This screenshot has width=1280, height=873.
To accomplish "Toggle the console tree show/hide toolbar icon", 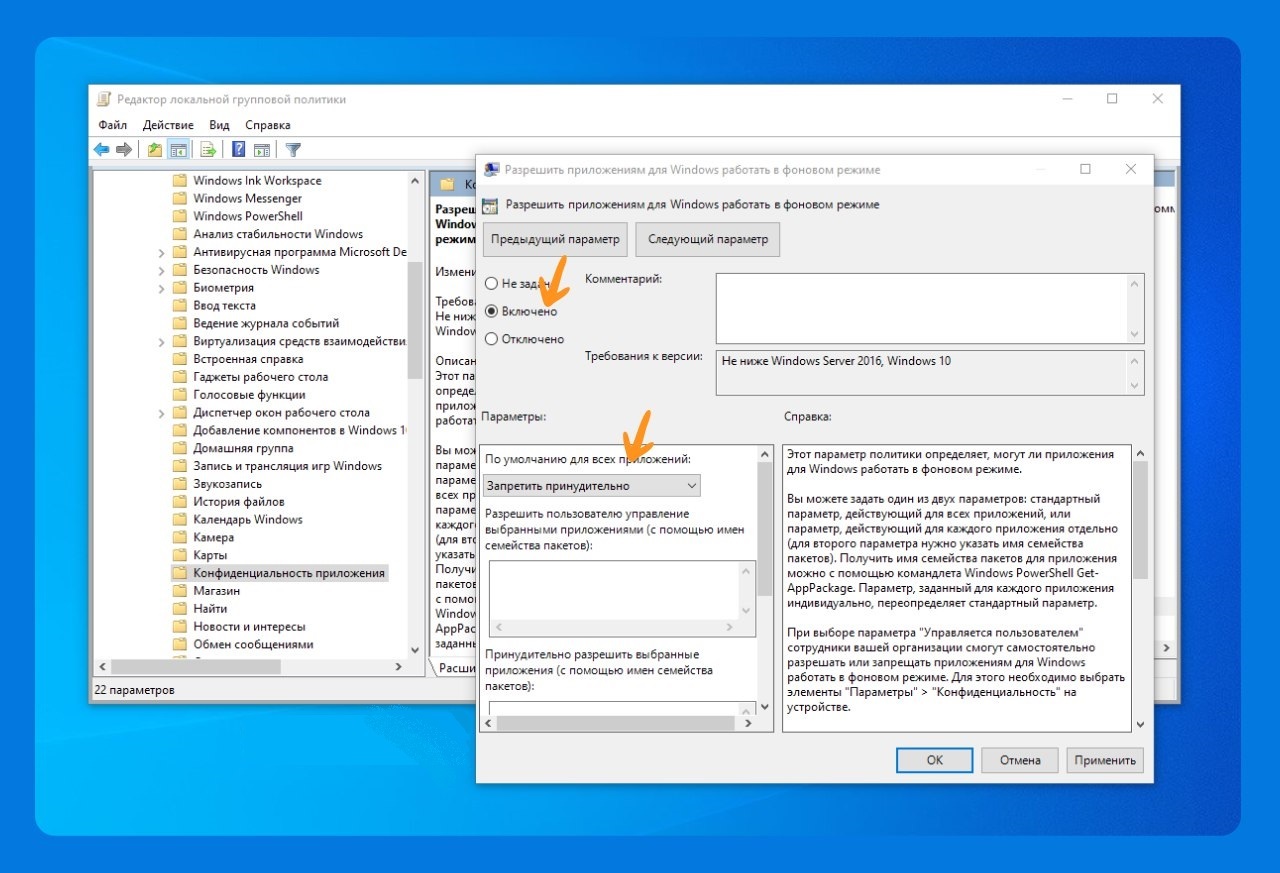I will [178, 150].
